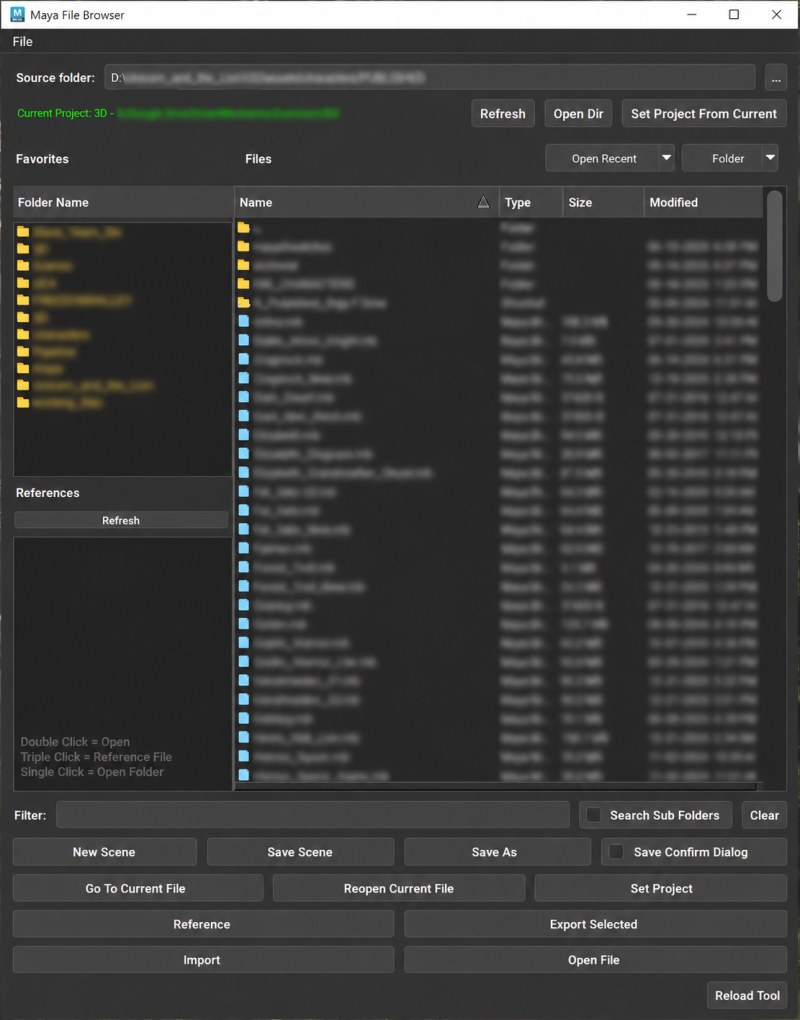Click the Open File button
This screenshot has width=800, height=1020.
[595, 960]
